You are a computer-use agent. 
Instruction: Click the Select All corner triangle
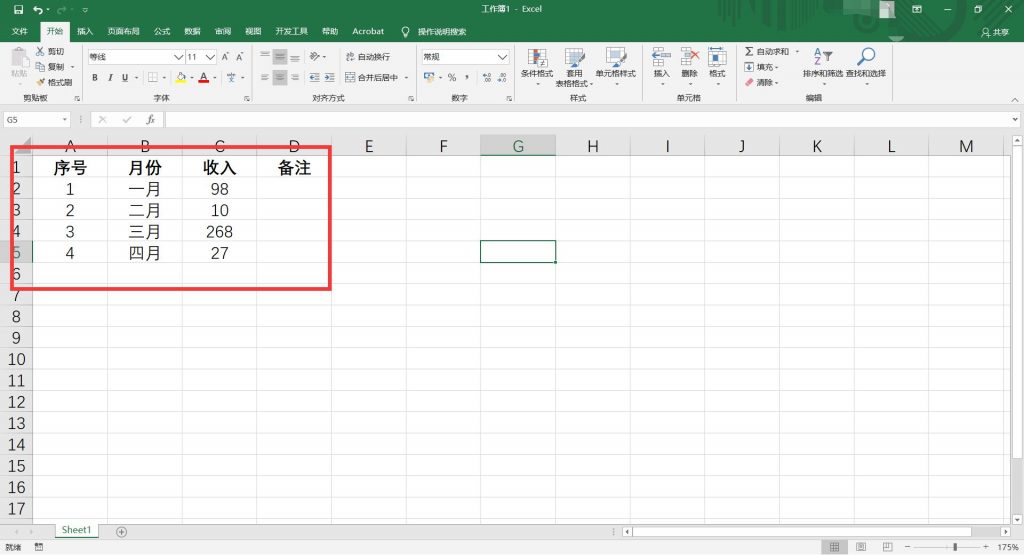coord(22,145)
